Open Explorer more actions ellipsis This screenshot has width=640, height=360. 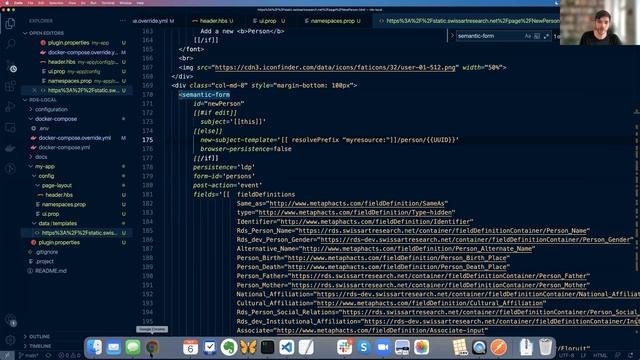pos(123,21)
